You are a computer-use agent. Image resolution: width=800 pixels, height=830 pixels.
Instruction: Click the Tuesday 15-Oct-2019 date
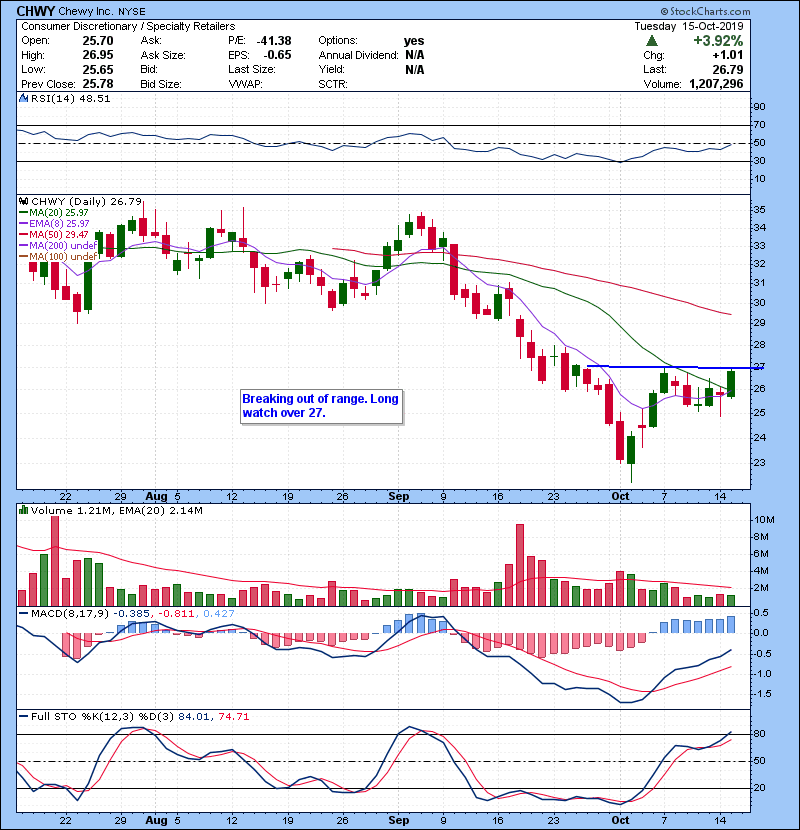coord(689,26)
